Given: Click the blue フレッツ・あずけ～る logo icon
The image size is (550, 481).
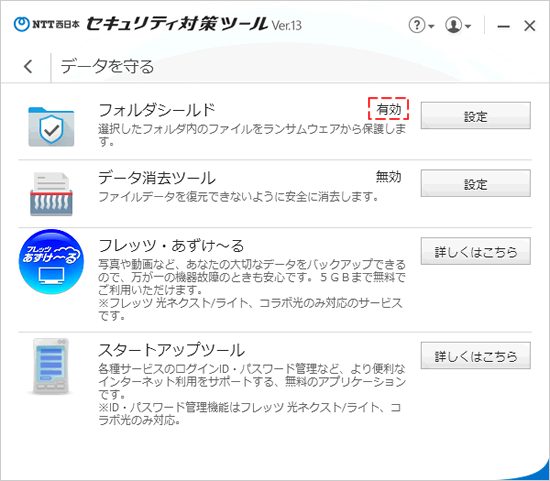Looking at the screenshot, I should tap(51, 261).
